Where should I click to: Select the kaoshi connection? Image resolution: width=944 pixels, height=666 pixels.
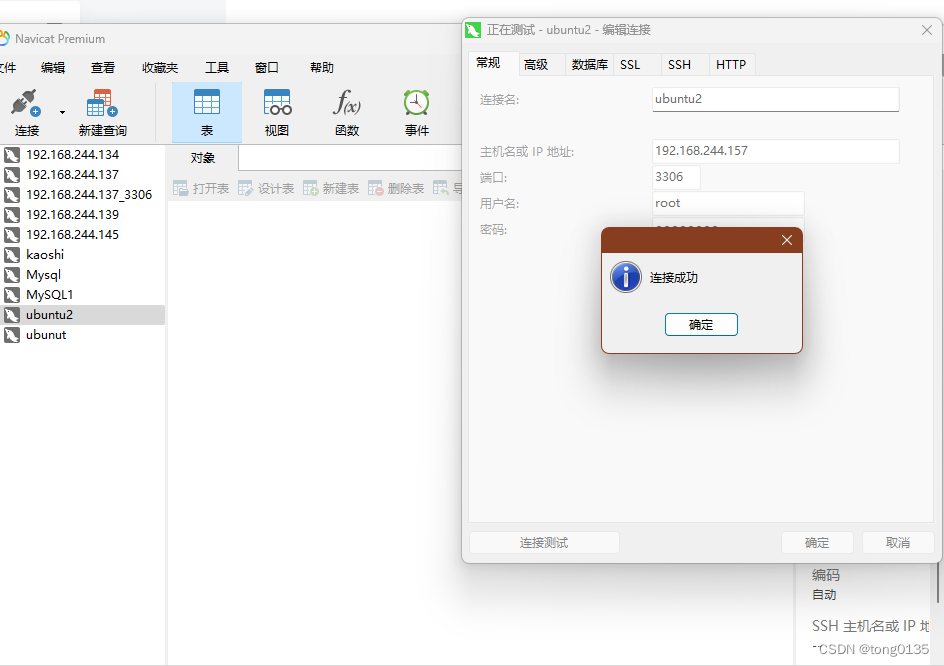82,255
